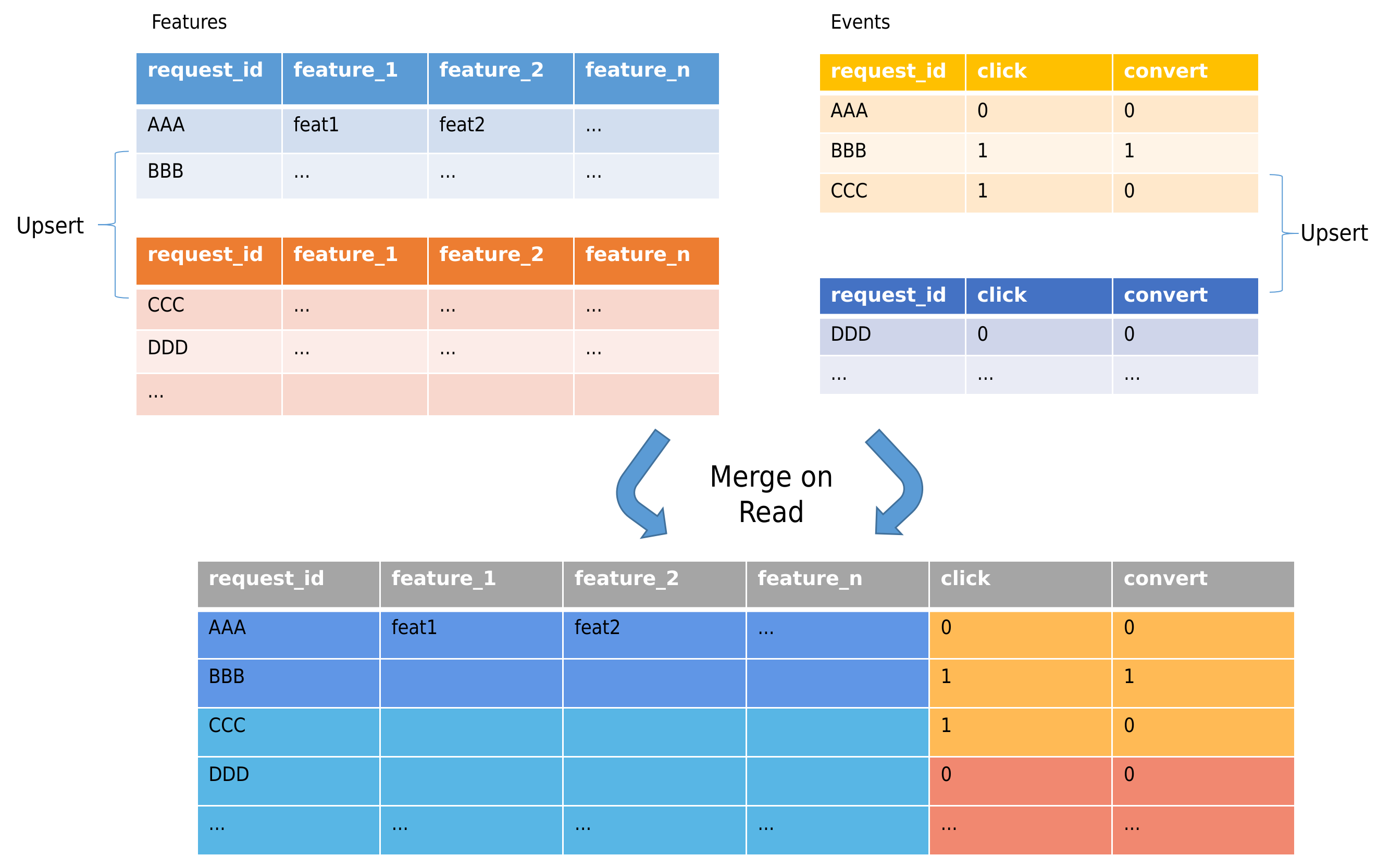Click the left curved blue merge arrow
1390x868 pixels.
tap(642, 484)
